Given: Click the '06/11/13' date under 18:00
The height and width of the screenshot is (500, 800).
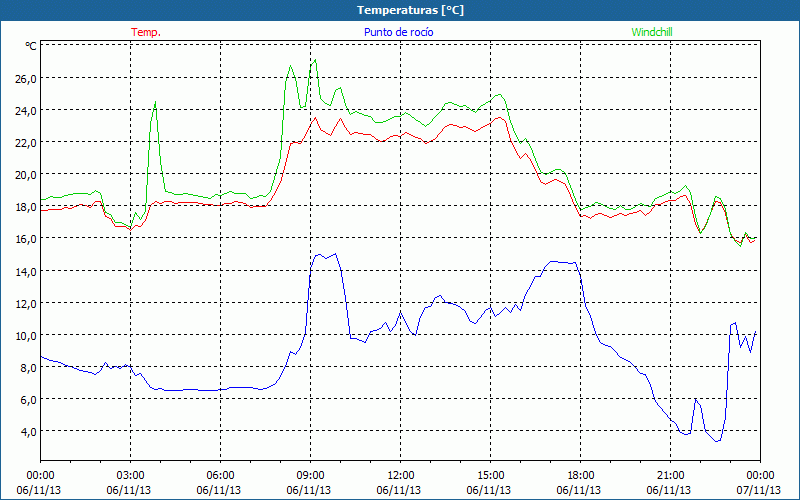Looking at the screenshot, I should pyautogui.click(x=579, y=490).
